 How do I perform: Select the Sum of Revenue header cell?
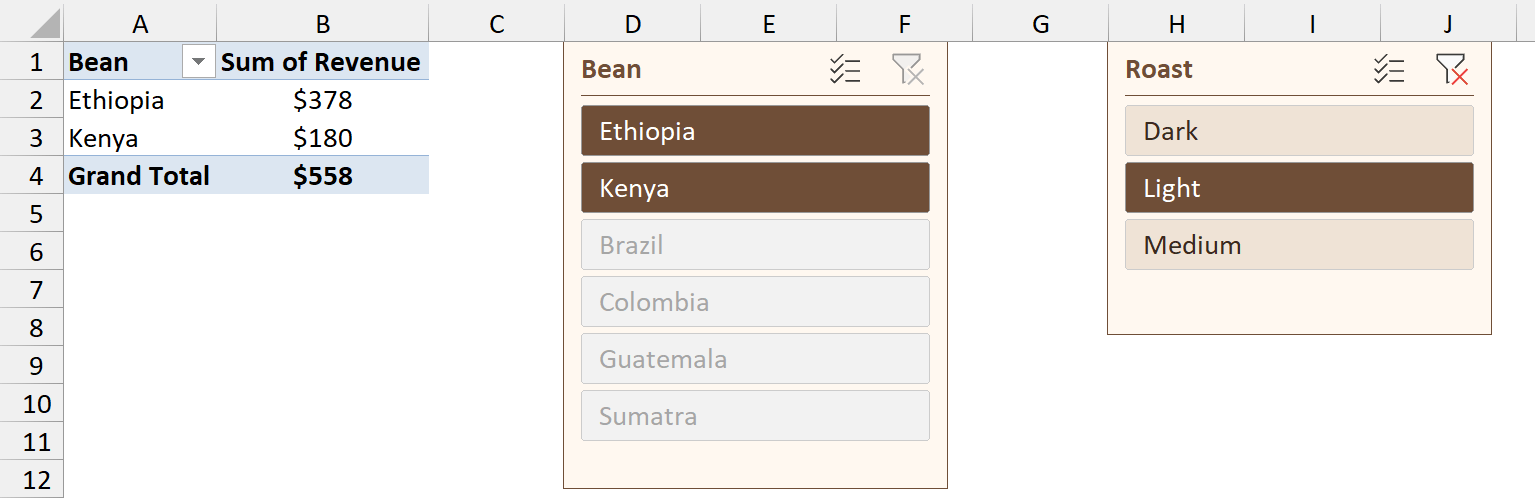(x=322, y=62)
